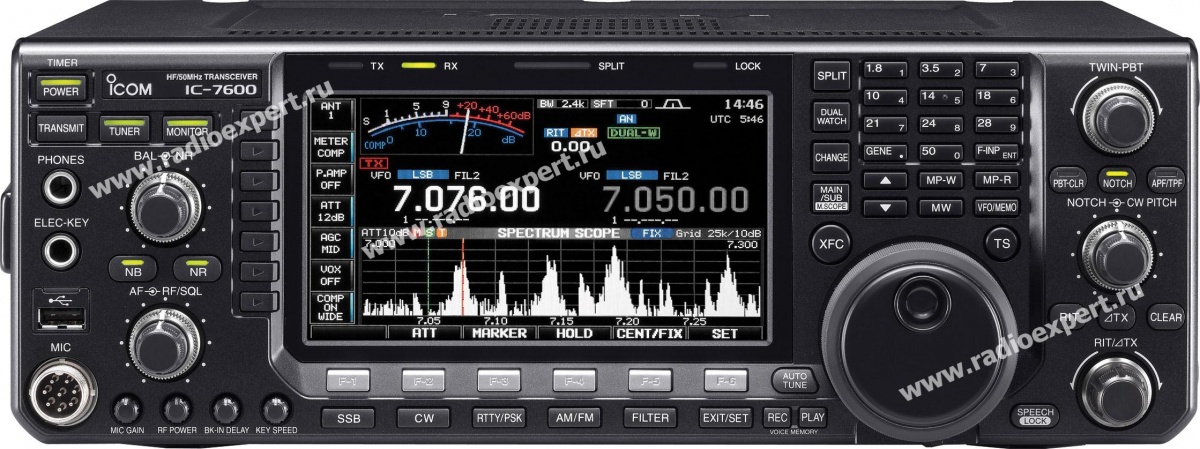Toggle DUAL WATCH mode
The height and width of the screenshot is (449, 1200).
point(832,116)
